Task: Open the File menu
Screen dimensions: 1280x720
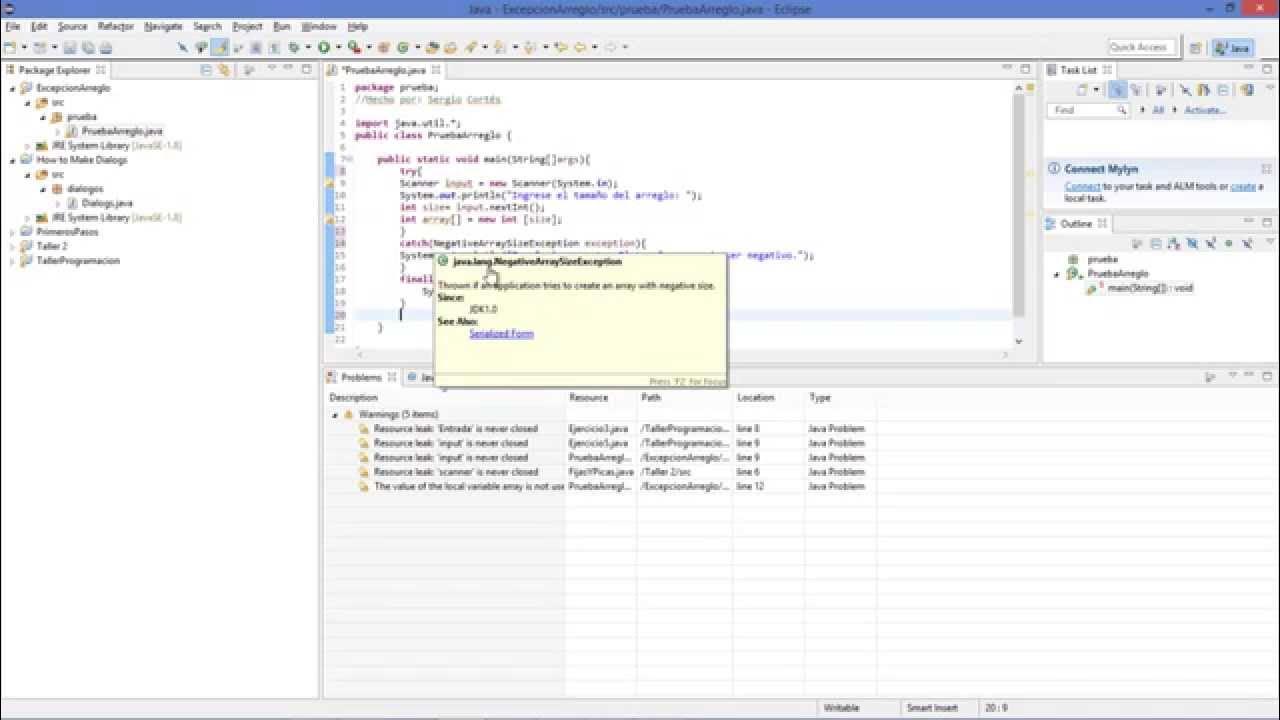Action: click(x=12, y=26)
